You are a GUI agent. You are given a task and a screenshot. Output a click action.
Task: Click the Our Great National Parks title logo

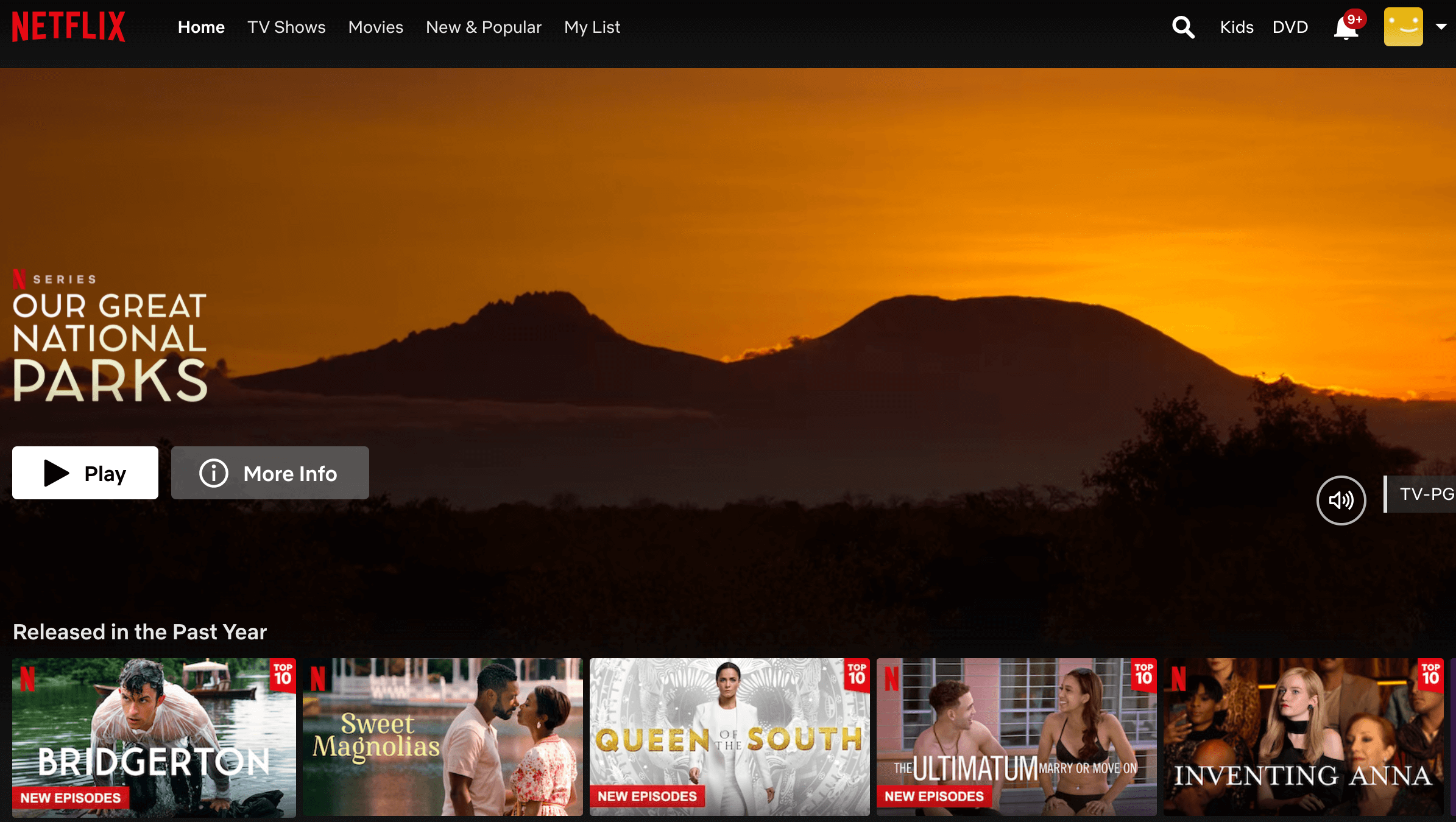[110, 347]
